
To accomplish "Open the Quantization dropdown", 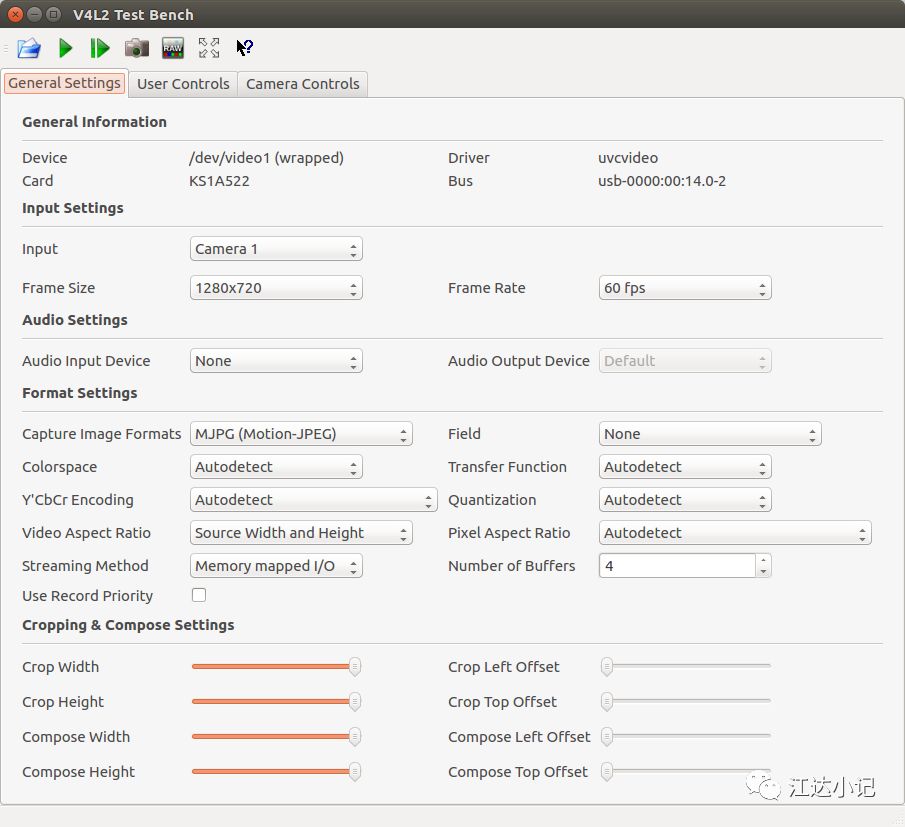I will [x=685, y=500].
